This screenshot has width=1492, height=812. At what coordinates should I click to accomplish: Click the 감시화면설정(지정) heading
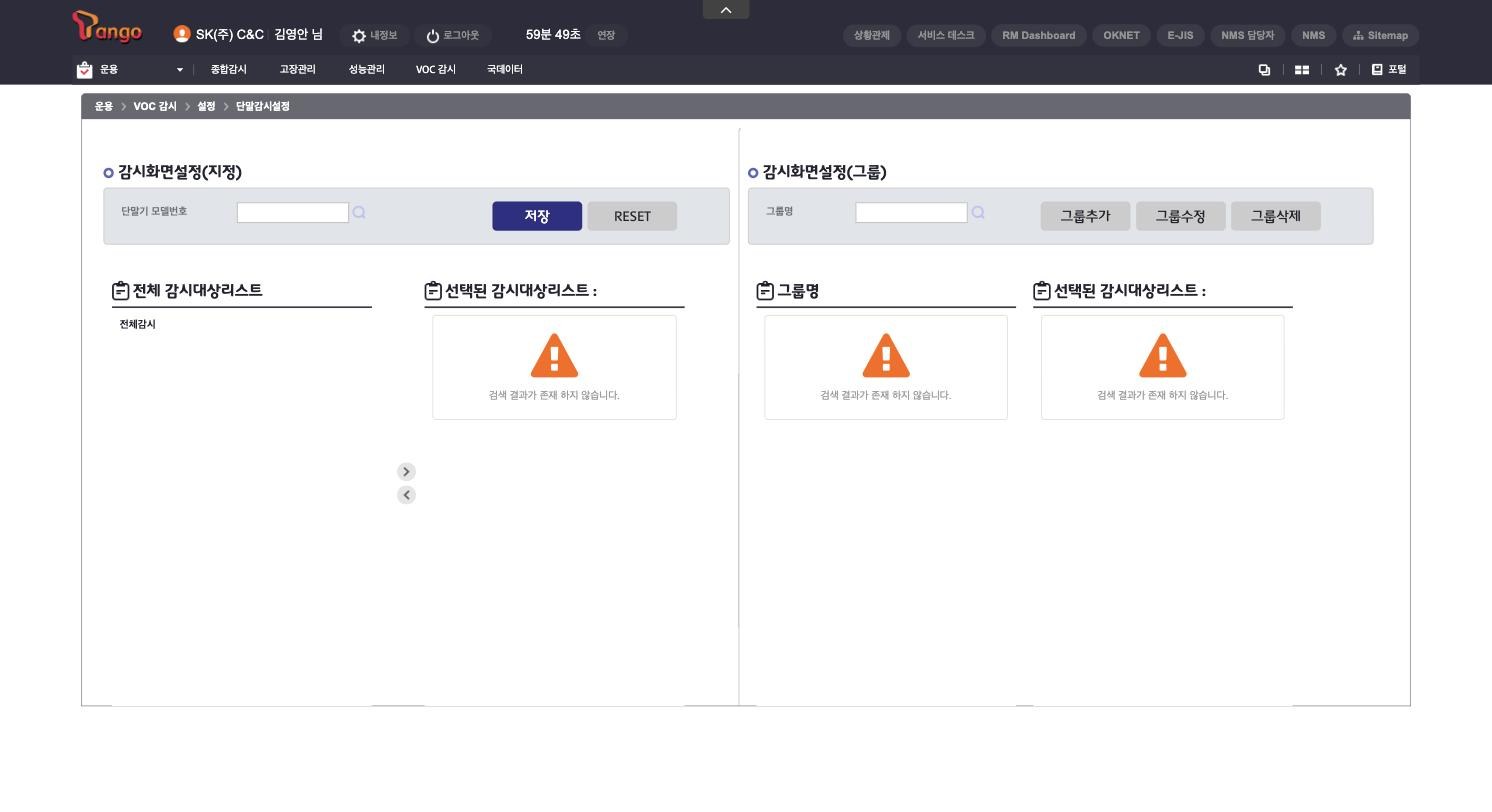(x=180, y=172)
